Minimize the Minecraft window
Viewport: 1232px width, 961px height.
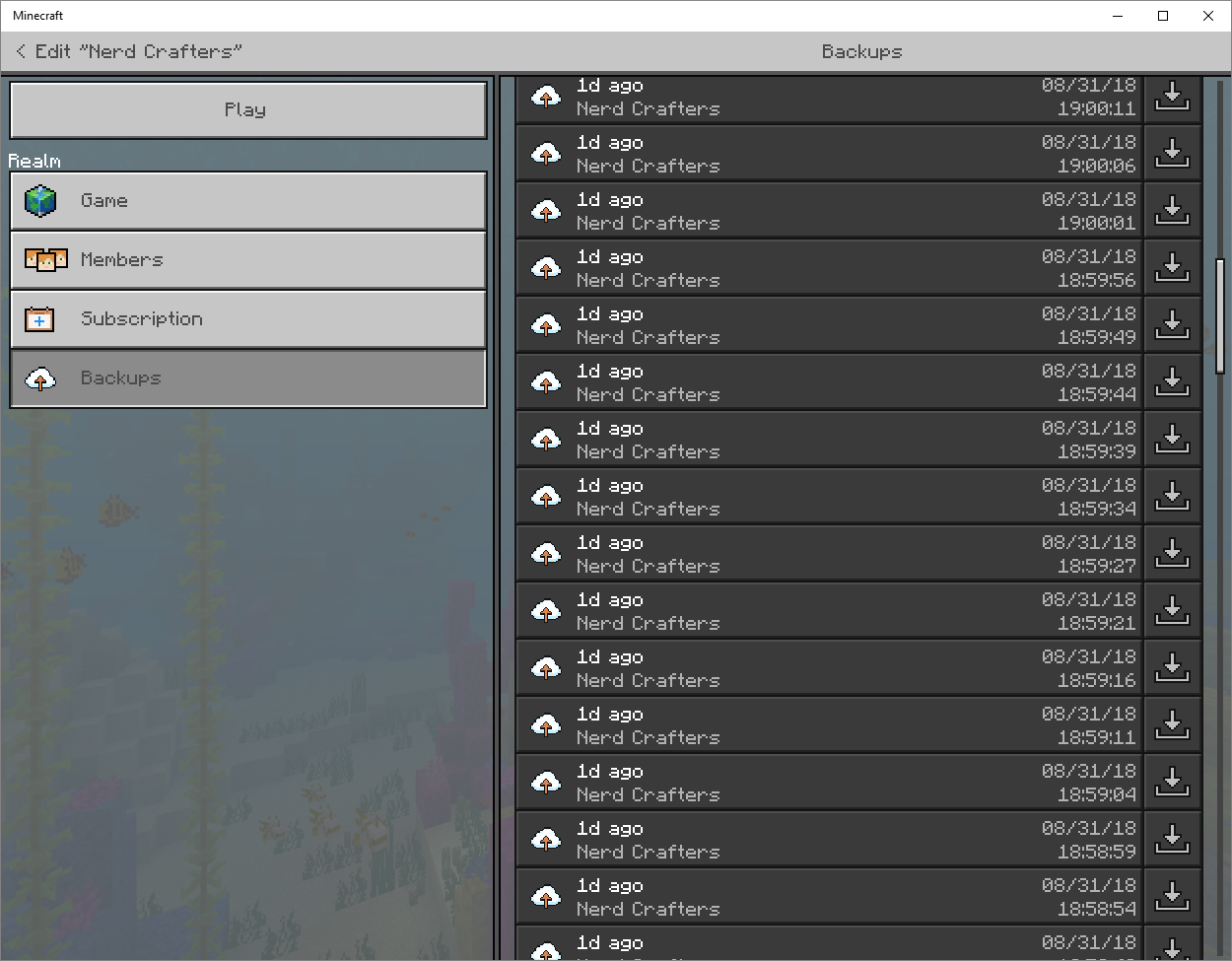click(1118, 16)
